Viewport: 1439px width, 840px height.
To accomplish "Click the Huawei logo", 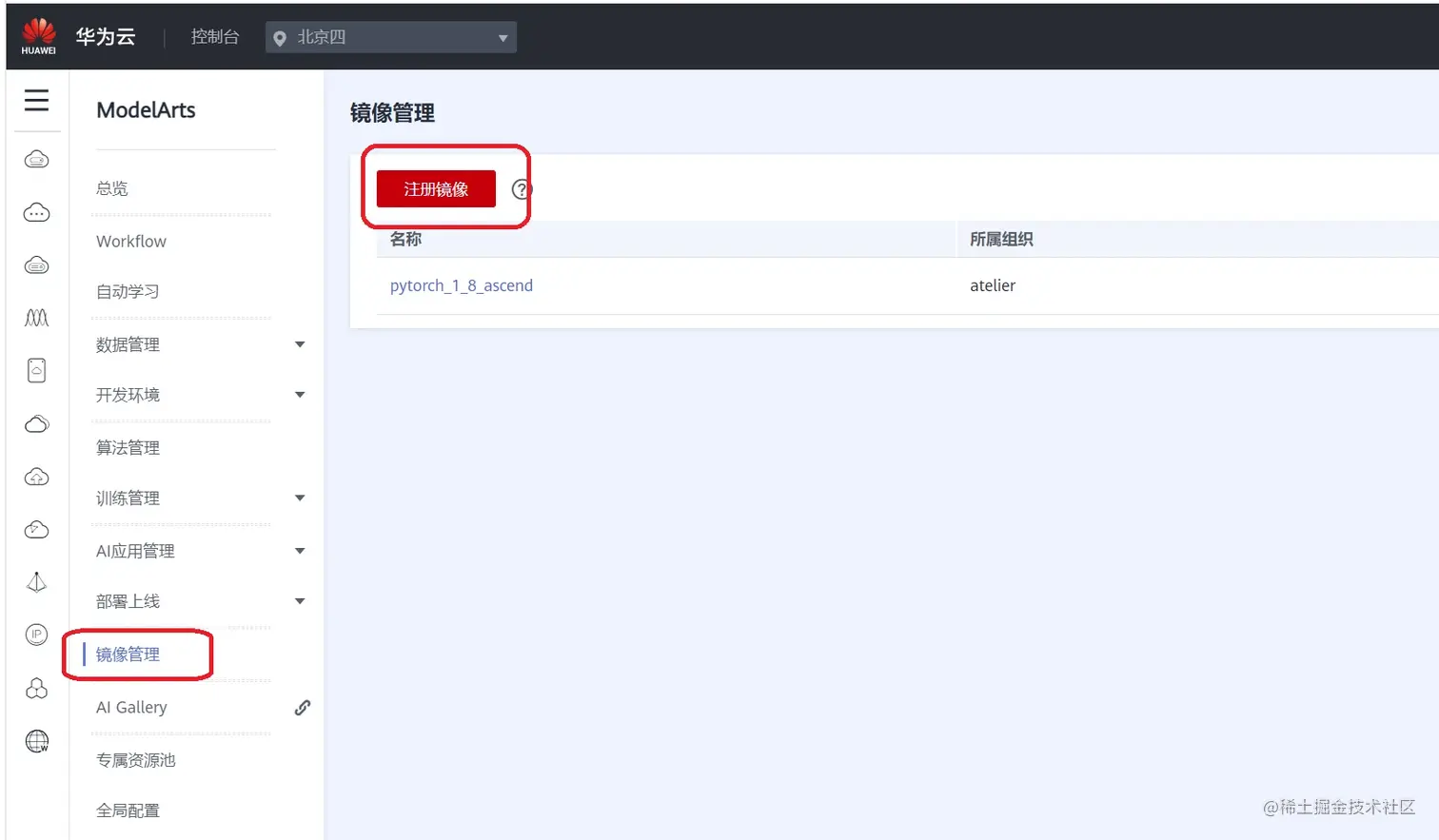I will [x=39, y=36].
